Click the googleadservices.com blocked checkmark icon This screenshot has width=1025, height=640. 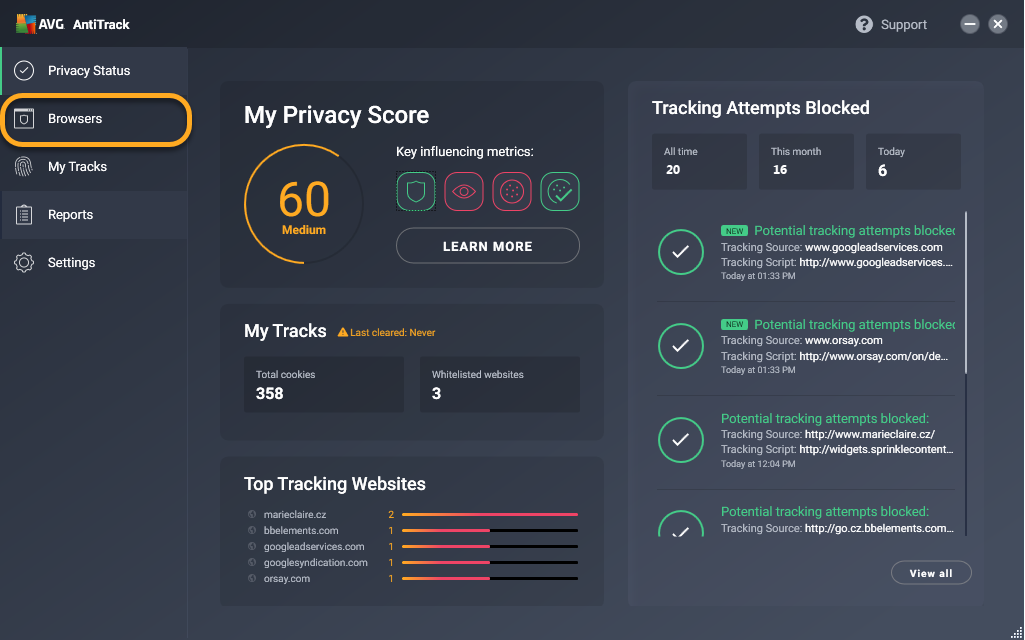coord(681,252)
